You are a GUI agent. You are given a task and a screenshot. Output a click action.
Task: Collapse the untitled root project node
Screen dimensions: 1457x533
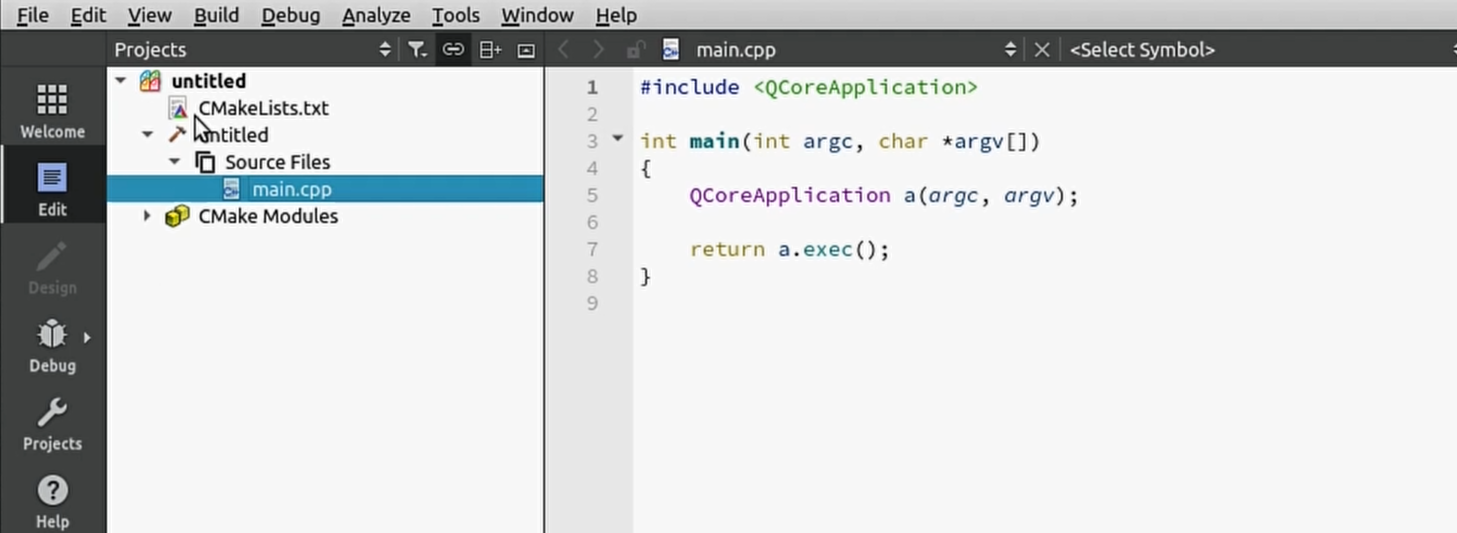(121, 80)
